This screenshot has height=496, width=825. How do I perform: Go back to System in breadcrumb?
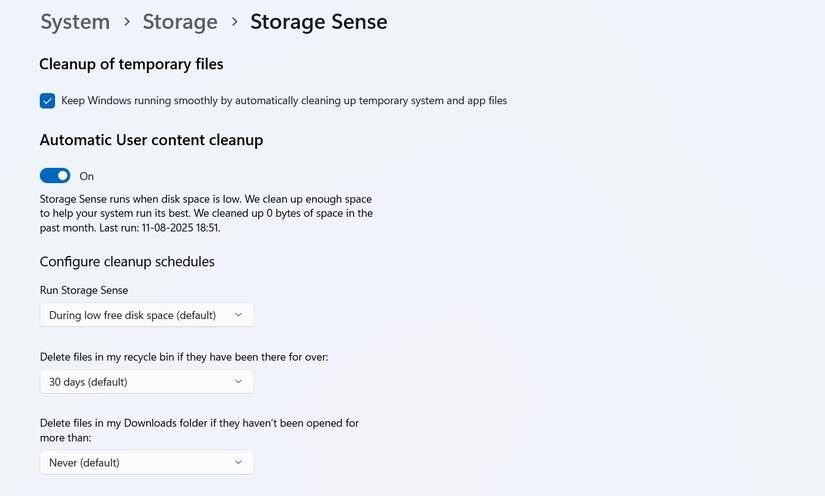click(x=75, y=21)
